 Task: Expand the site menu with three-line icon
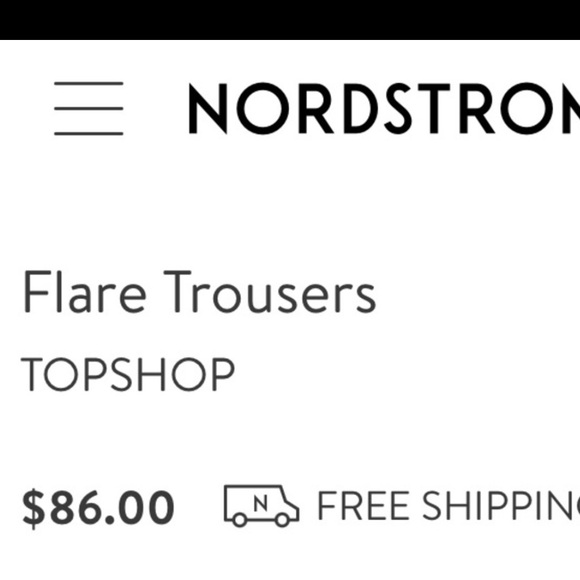89,108
